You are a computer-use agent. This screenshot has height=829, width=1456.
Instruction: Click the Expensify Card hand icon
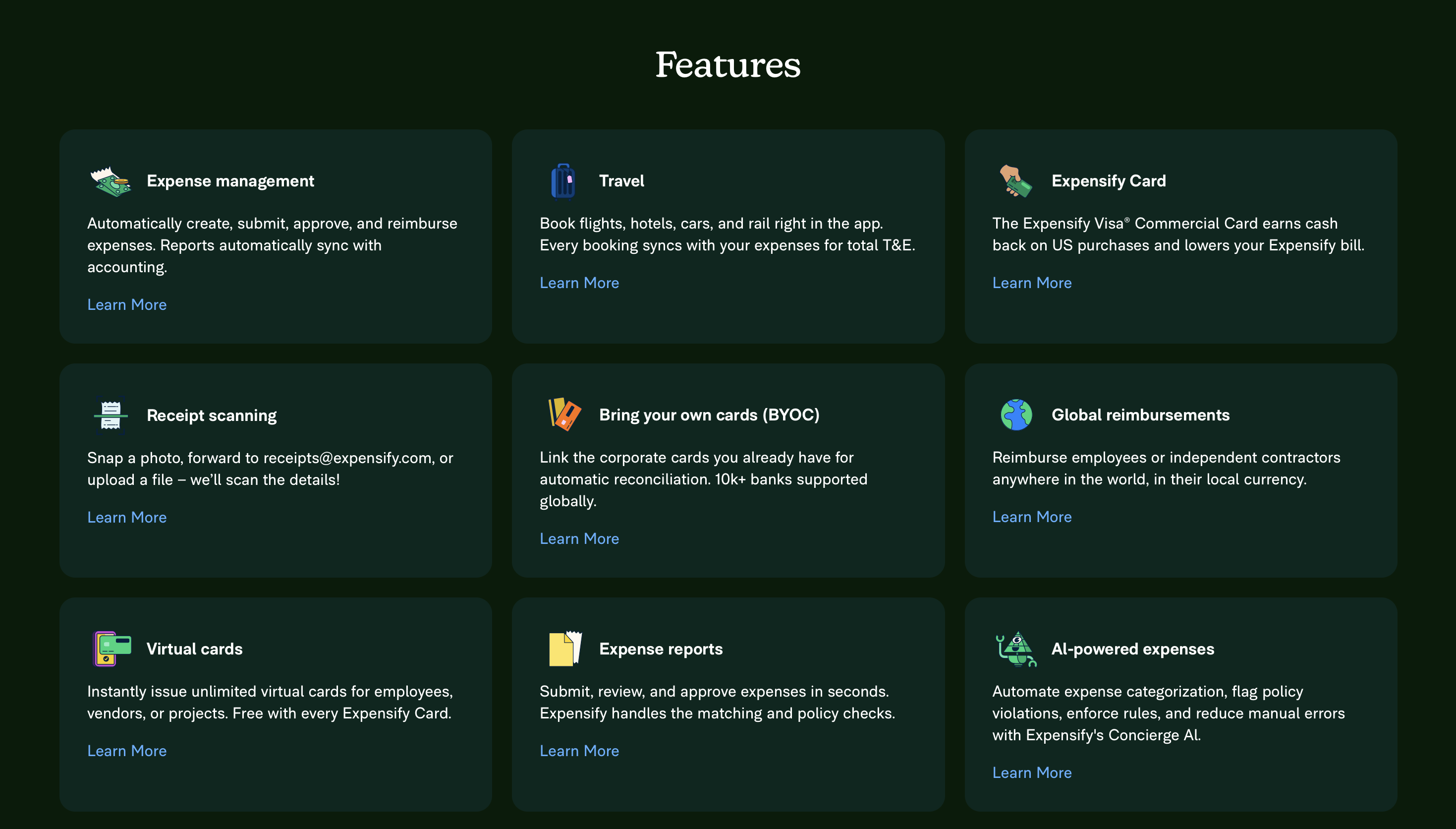tap(1015, 181)
